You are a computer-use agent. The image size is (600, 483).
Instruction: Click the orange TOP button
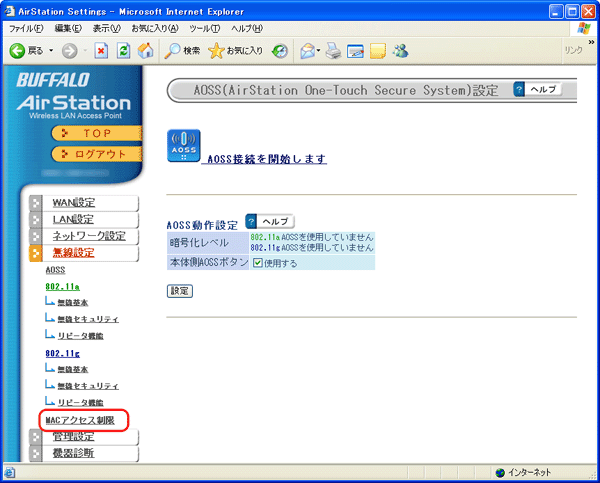97,132
